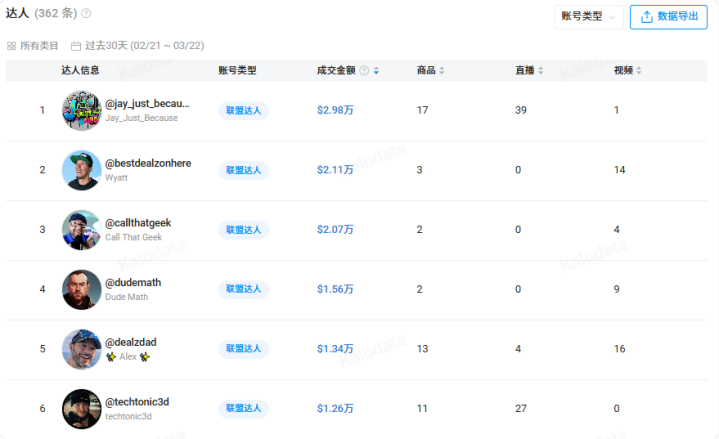Sort table by 成交金额 arrows
This screenshot has width=719, height=439.
coord(376,71)
